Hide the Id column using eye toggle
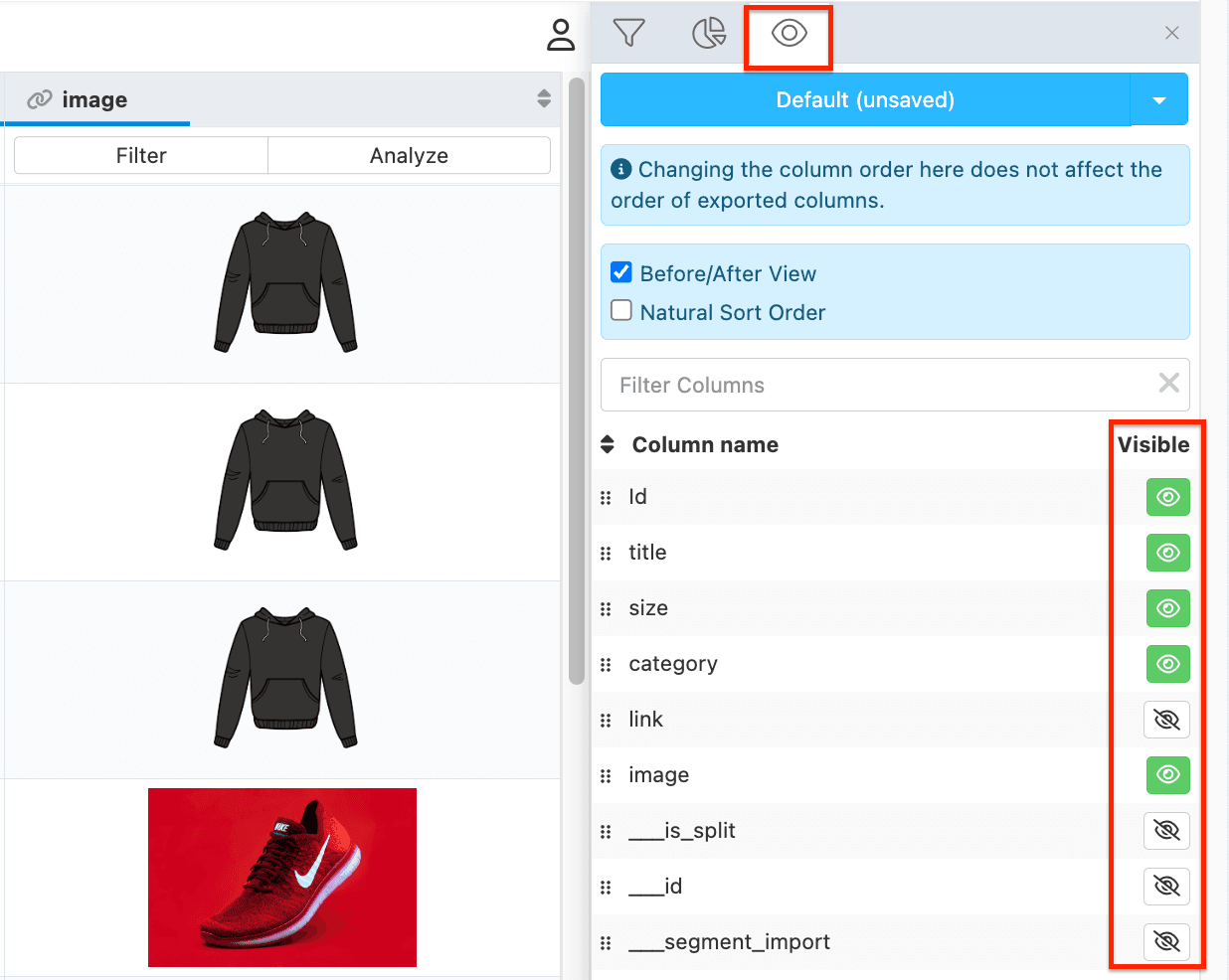 point(1167,497)
